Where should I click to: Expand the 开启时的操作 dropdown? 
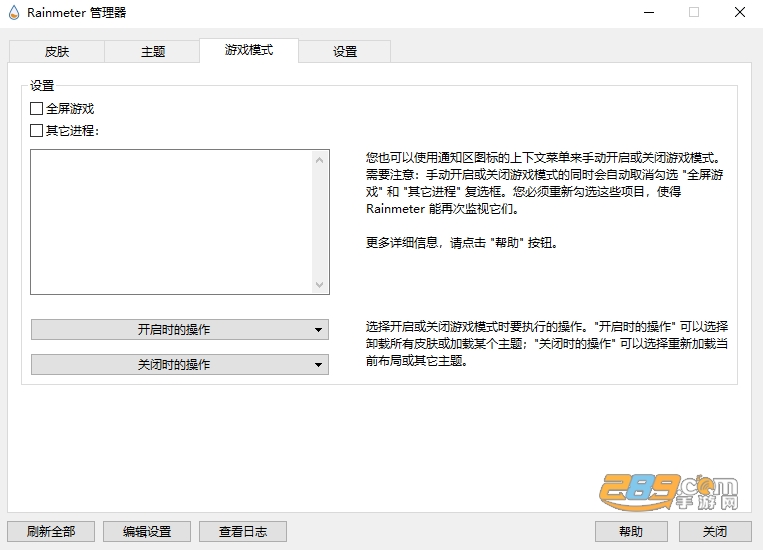tap(180, 330)
